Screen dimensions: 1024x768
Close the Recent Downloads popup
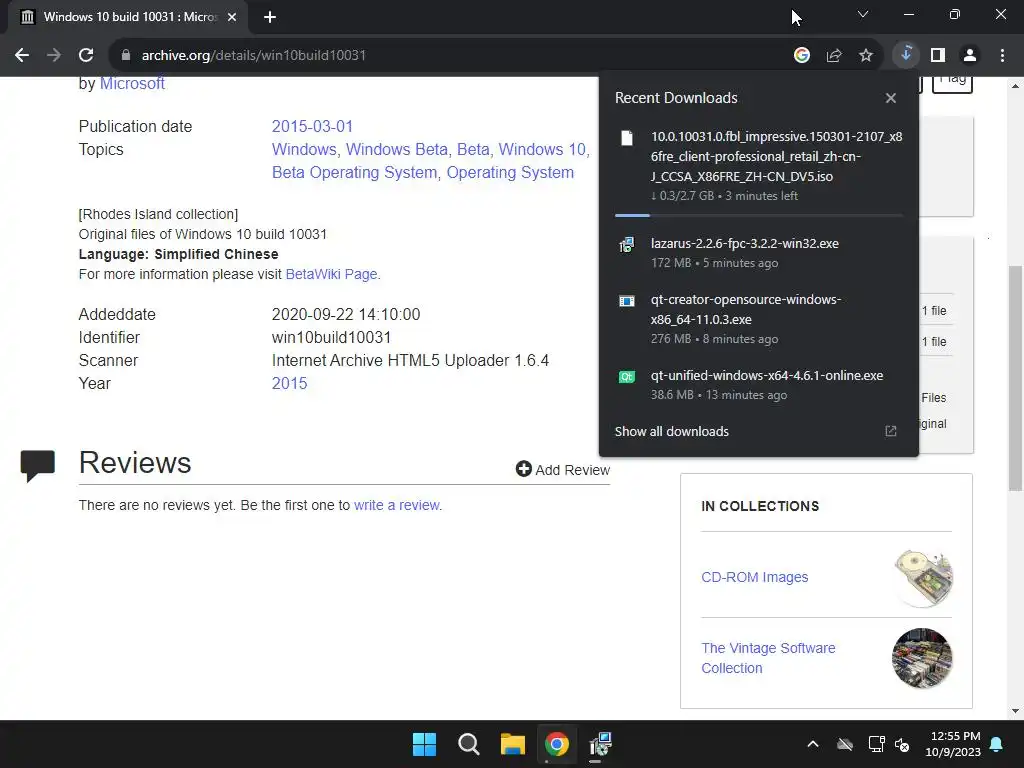pos(891,98)
